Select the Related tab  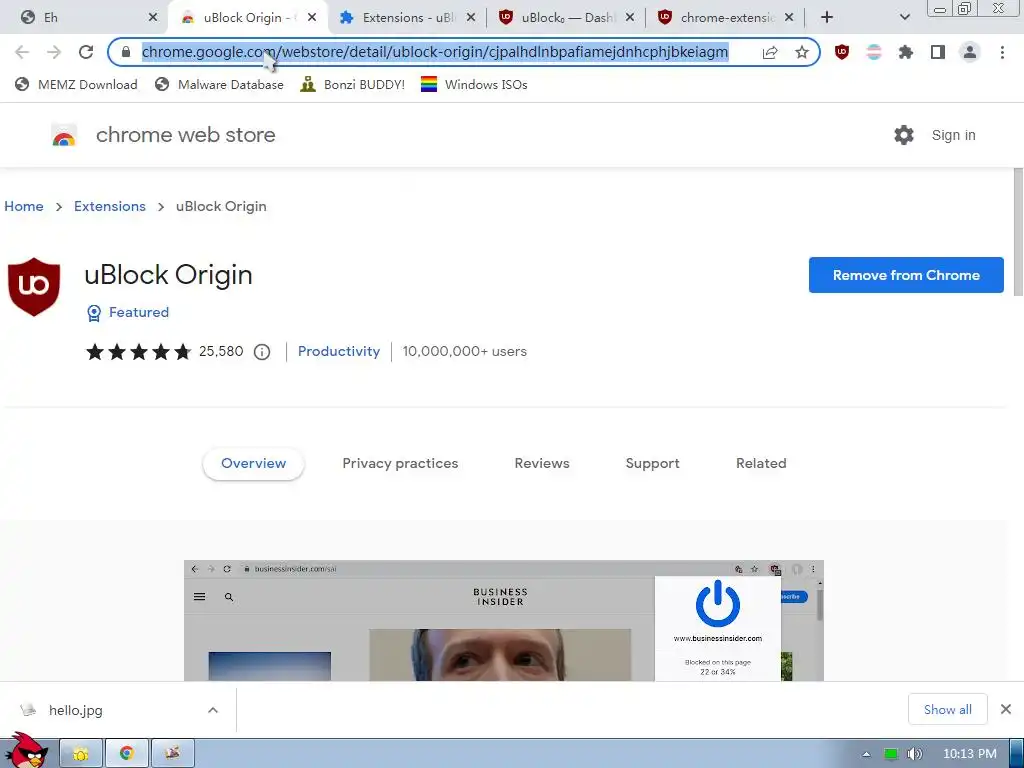pyautogui.click(x=761, y=464)
